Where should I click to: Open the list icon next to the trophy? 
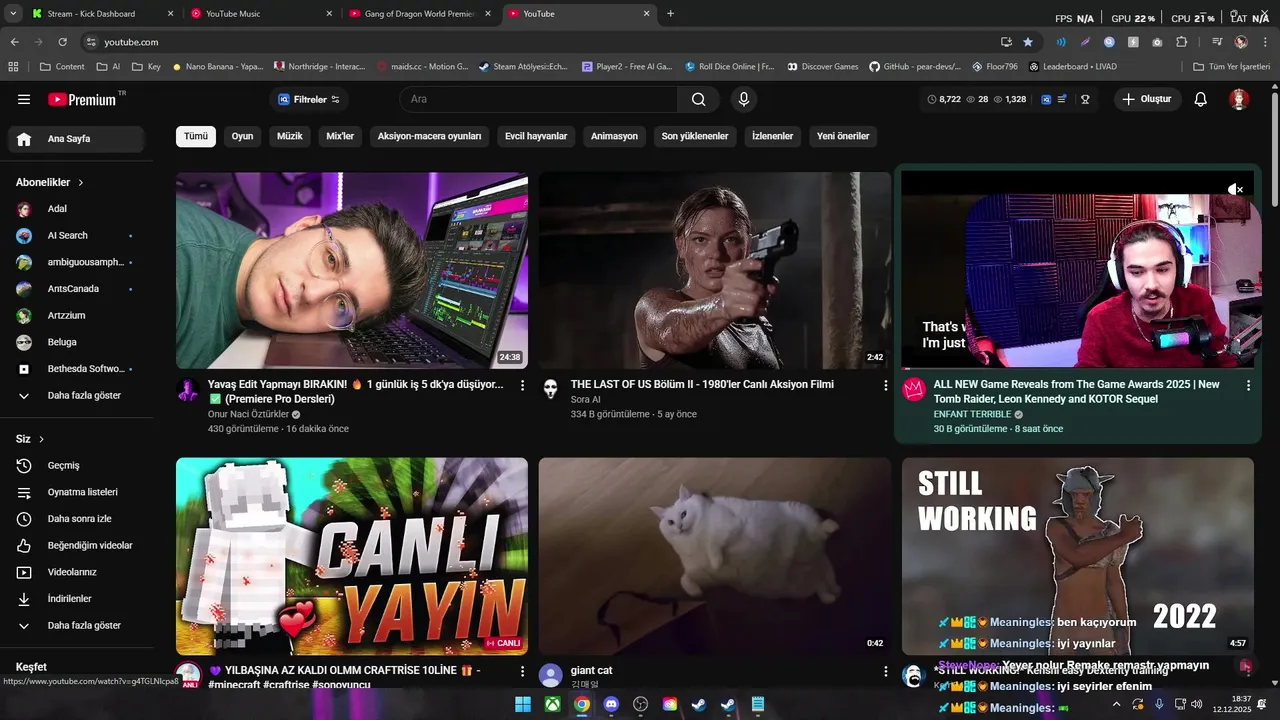point(1062,99)
